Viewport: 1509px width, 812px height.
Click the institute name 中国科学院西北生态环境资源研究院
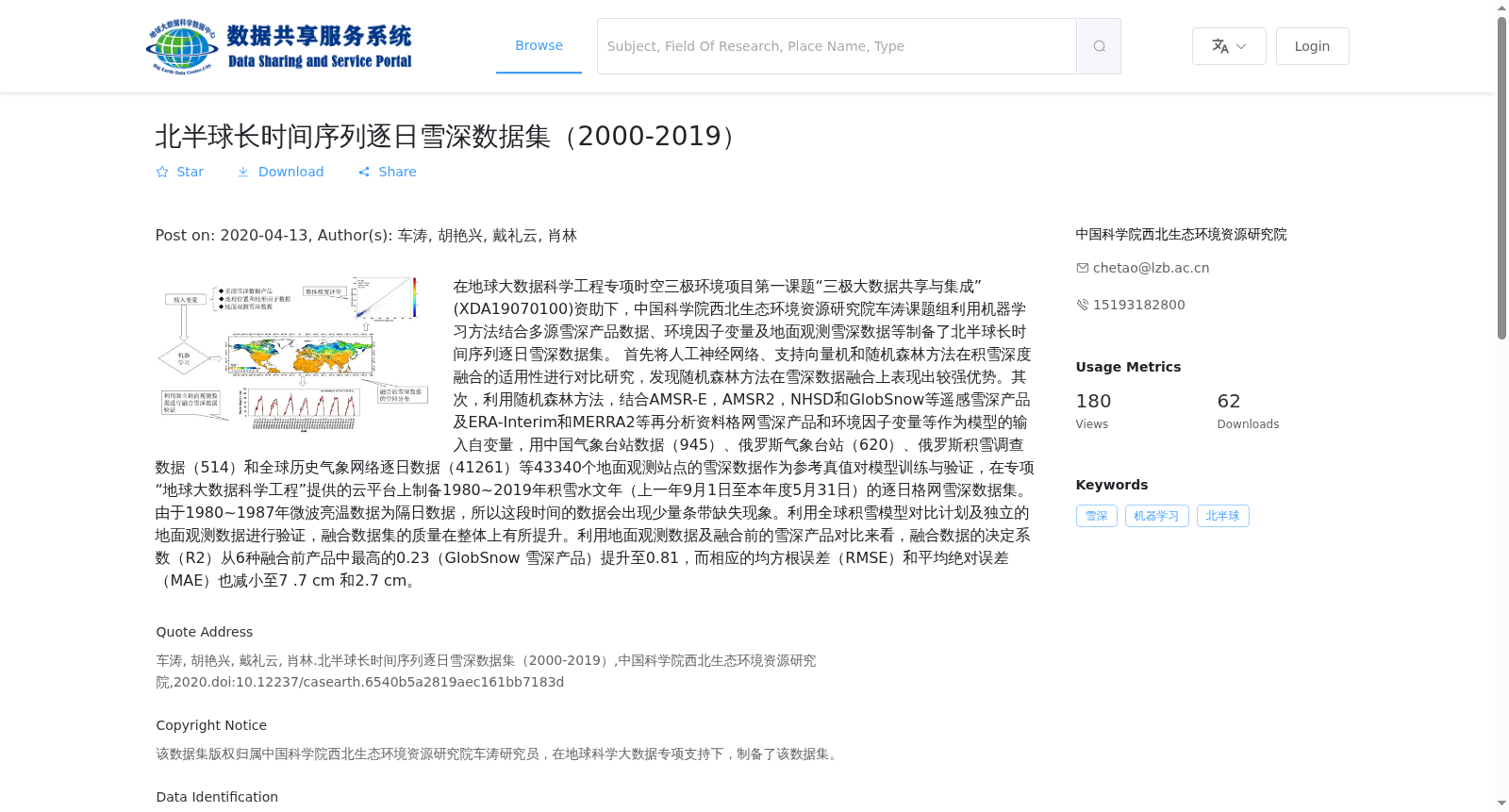[x=1181, y=234]
